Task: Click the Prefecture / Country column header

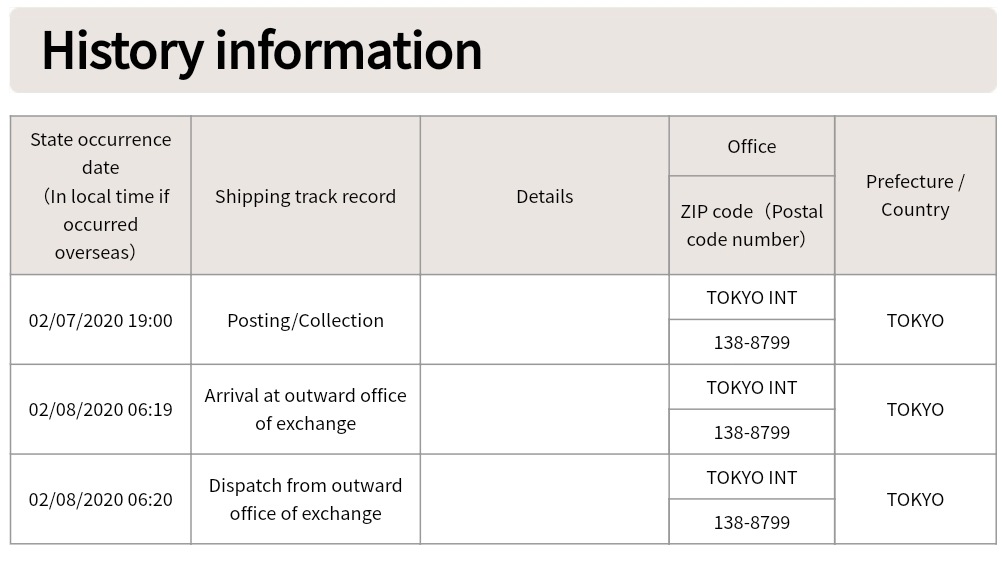Action: tap(915, 196)
